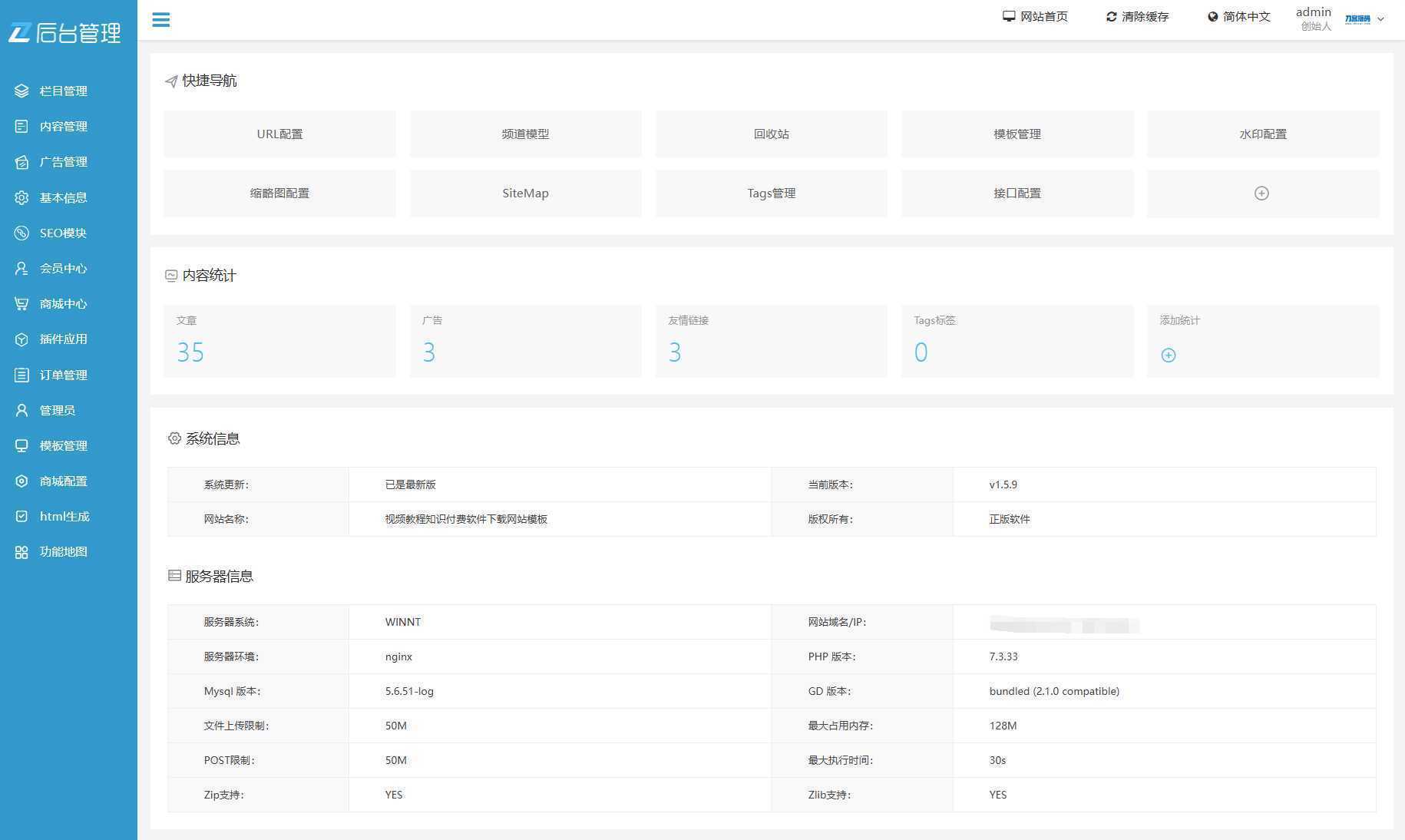1405x840 pixels.
Task: Open html生成 in the sidebar
Action: [x=64, y=516]
